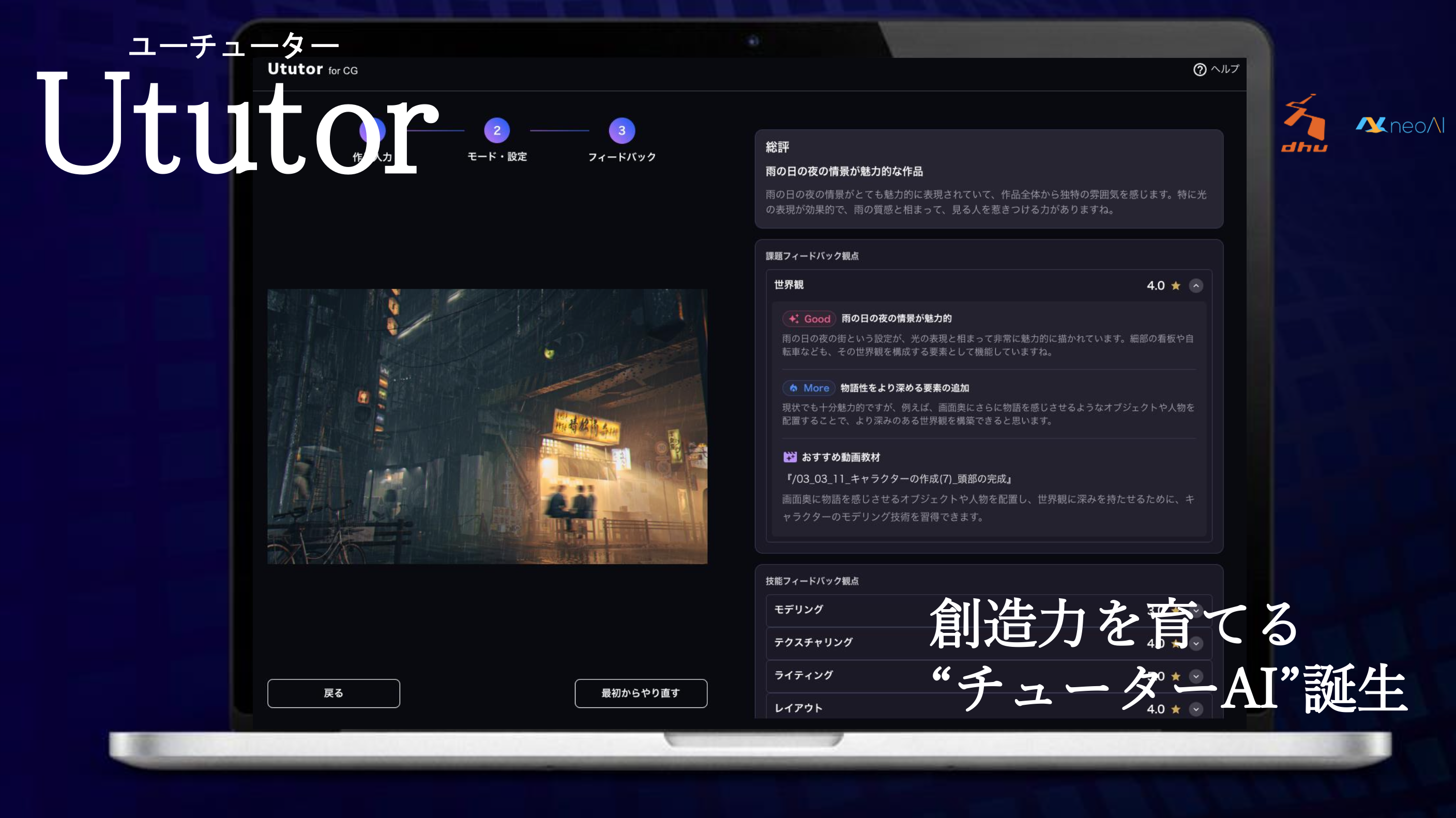Viewport: 1456px width, 818px height.
Task: Click the ヘルプ question mark icon
Action: pos(1200,71)
